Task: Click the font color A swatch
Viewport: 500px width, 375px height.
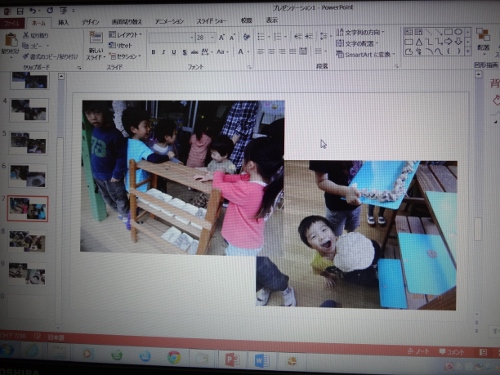Action: click(240, 52)
